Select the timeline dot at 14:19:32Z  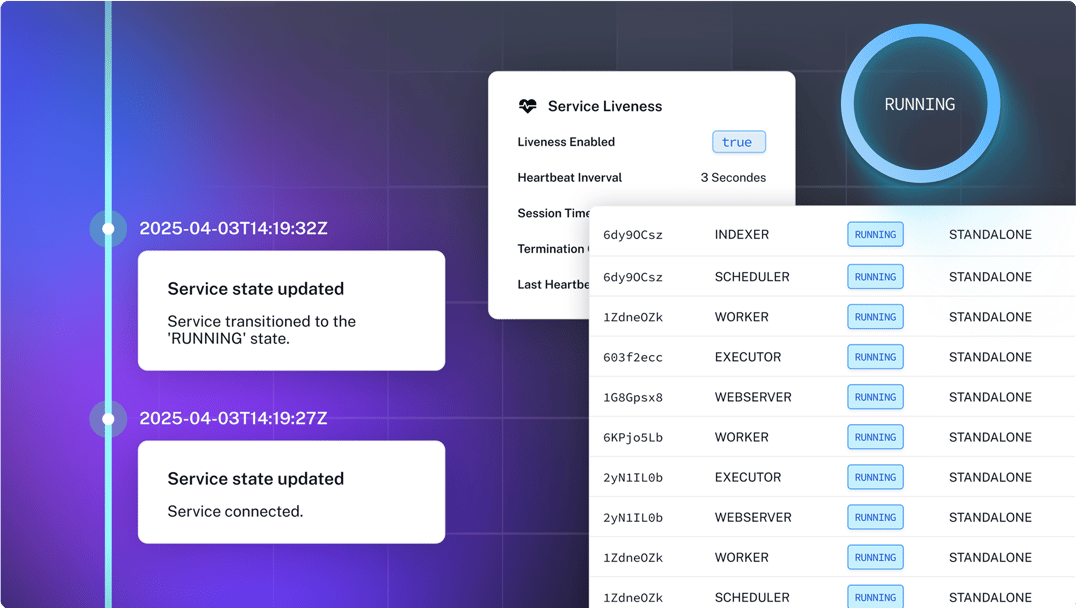[x=108, y=229]
